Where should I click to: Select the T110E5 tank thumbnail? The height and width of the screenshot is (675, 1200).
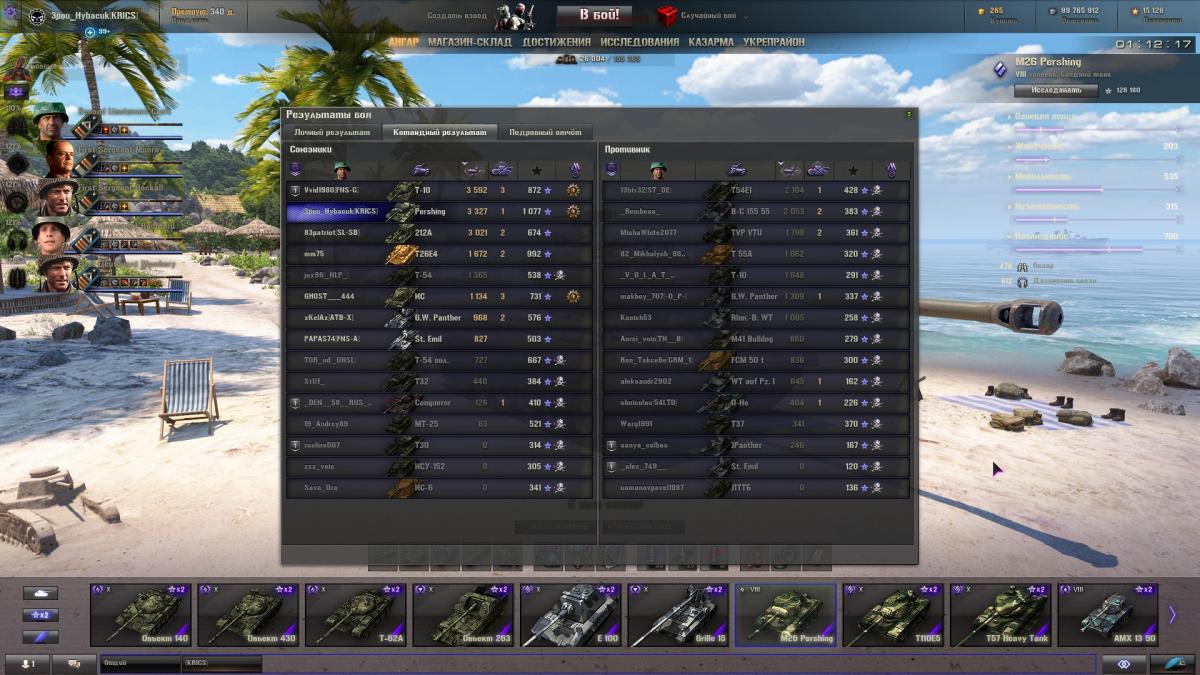tap(893, 615)
